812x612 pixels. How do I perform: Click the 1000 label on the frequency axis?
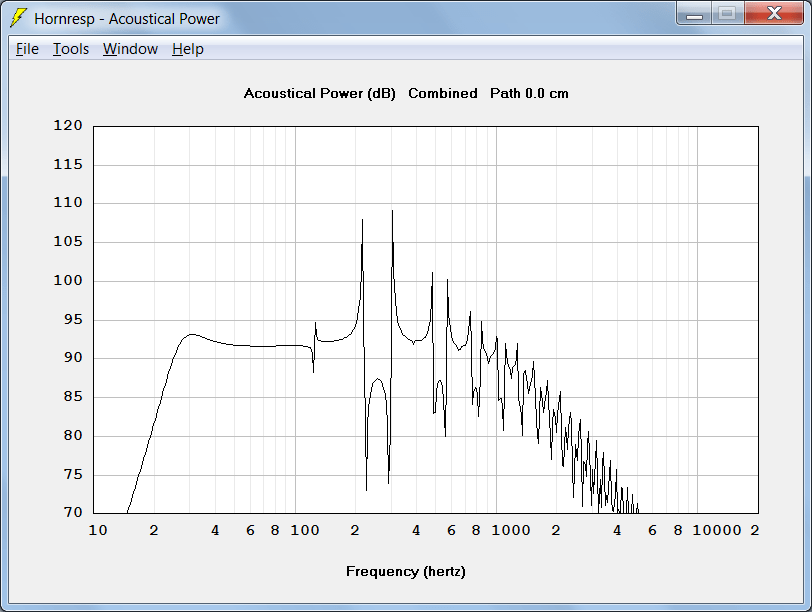511,530
